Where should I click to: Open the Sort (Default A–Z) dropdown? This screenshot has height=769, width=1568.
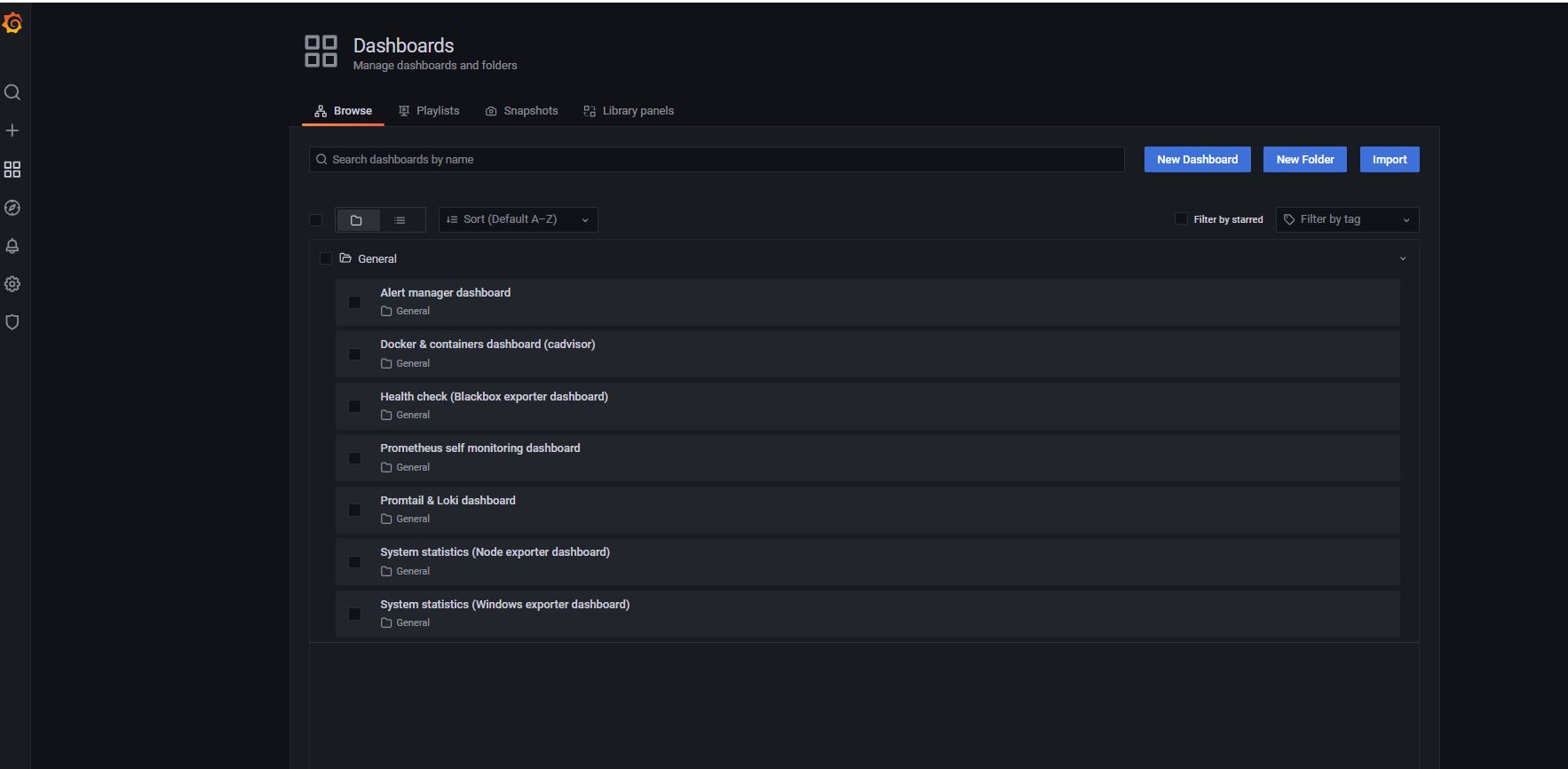point(518,219)
